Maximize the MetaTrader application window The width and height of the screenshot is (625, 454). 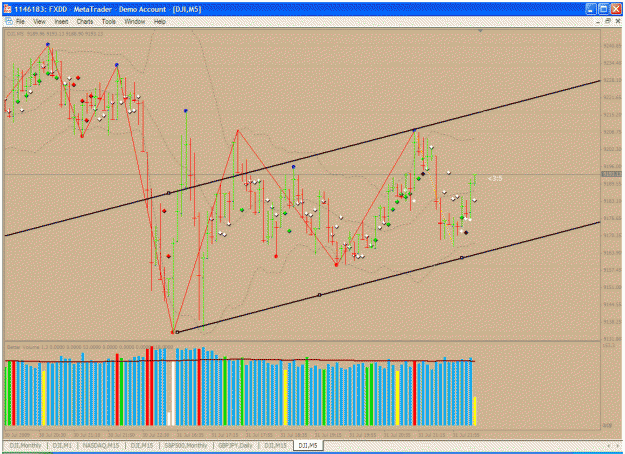[x=603, y=9]
